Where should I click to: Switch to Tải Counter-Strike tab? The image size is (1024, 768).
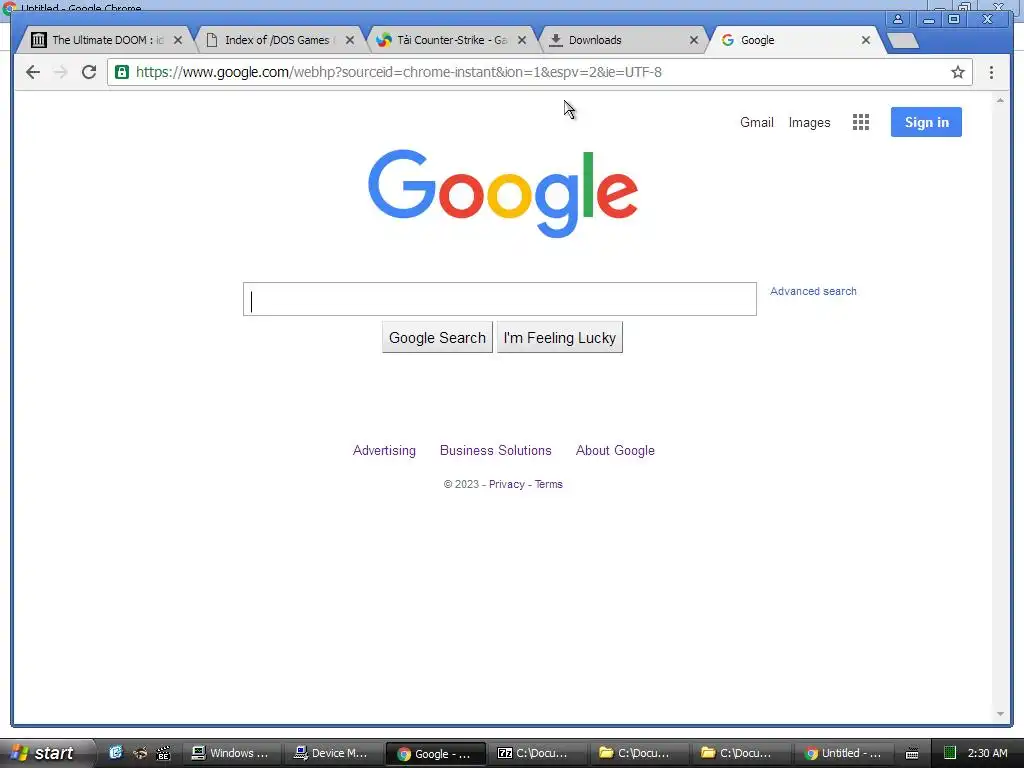click(x=451, y=40)
